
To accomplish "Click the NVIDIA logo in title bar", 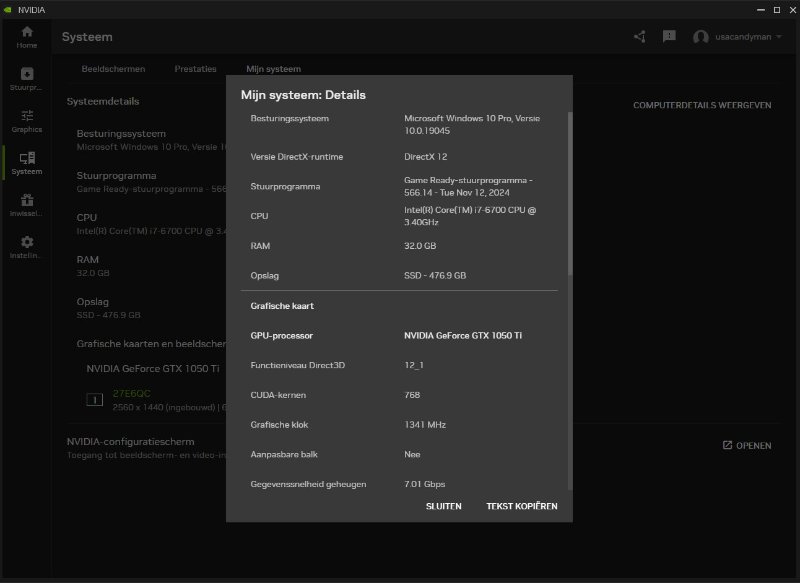I will coord(9,9).
